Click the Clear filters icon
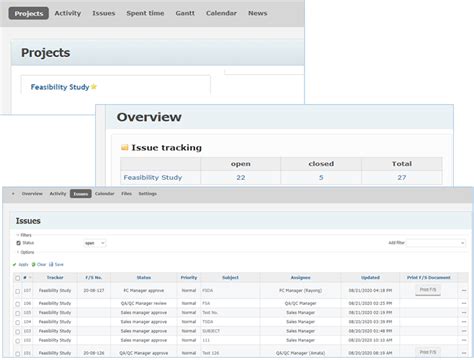This screenshot has width=474, height=360. [x=34, y=265]
